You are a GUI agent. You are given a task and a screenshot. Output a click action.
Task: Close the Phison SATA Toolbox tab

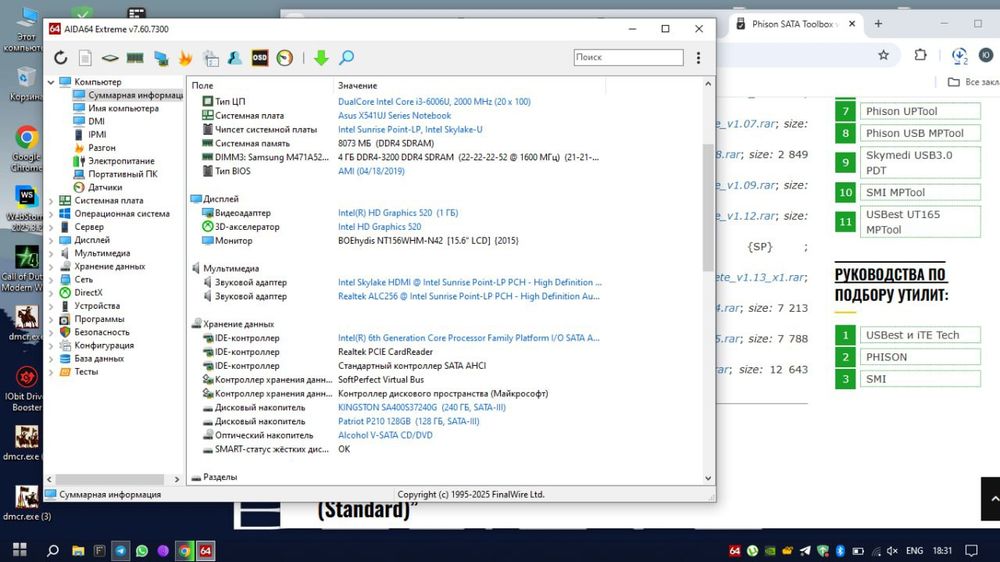pyautogui.click(x=852, y=24)
